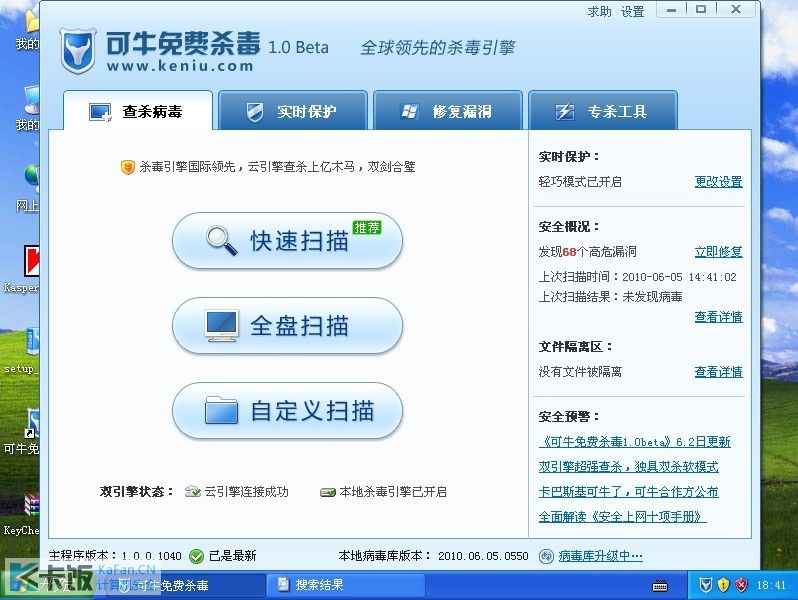Close the Keniu antivirus window

[736, 9]
